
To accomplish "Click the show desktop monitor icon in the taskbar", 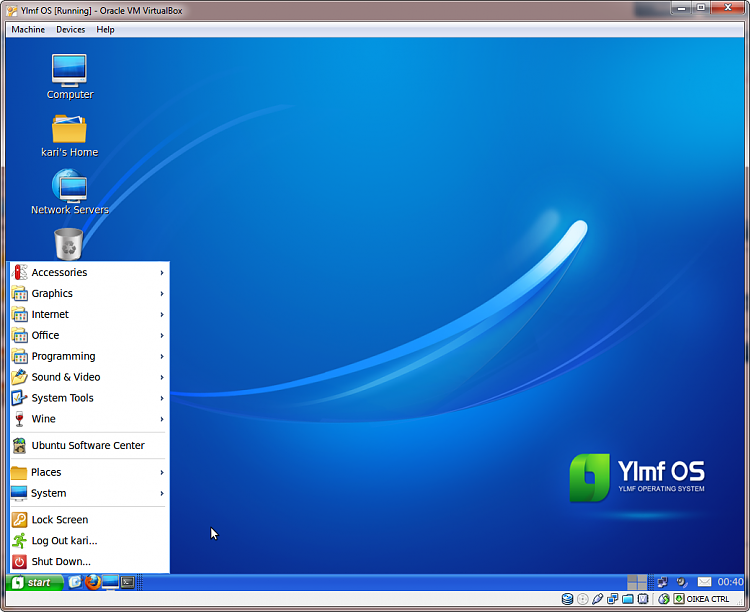I will 110,582.
